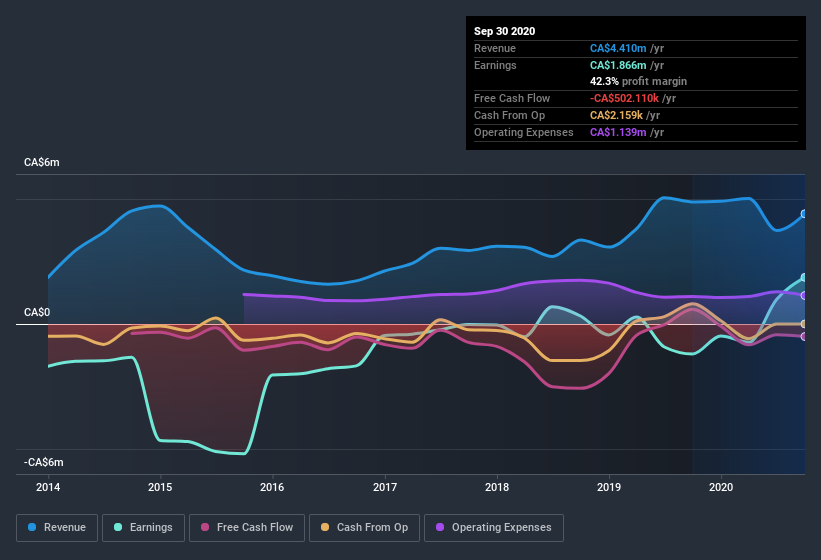Screen dimensions: 821x560
Task: Click the tooltip Revenue row label
Action: 495,48
